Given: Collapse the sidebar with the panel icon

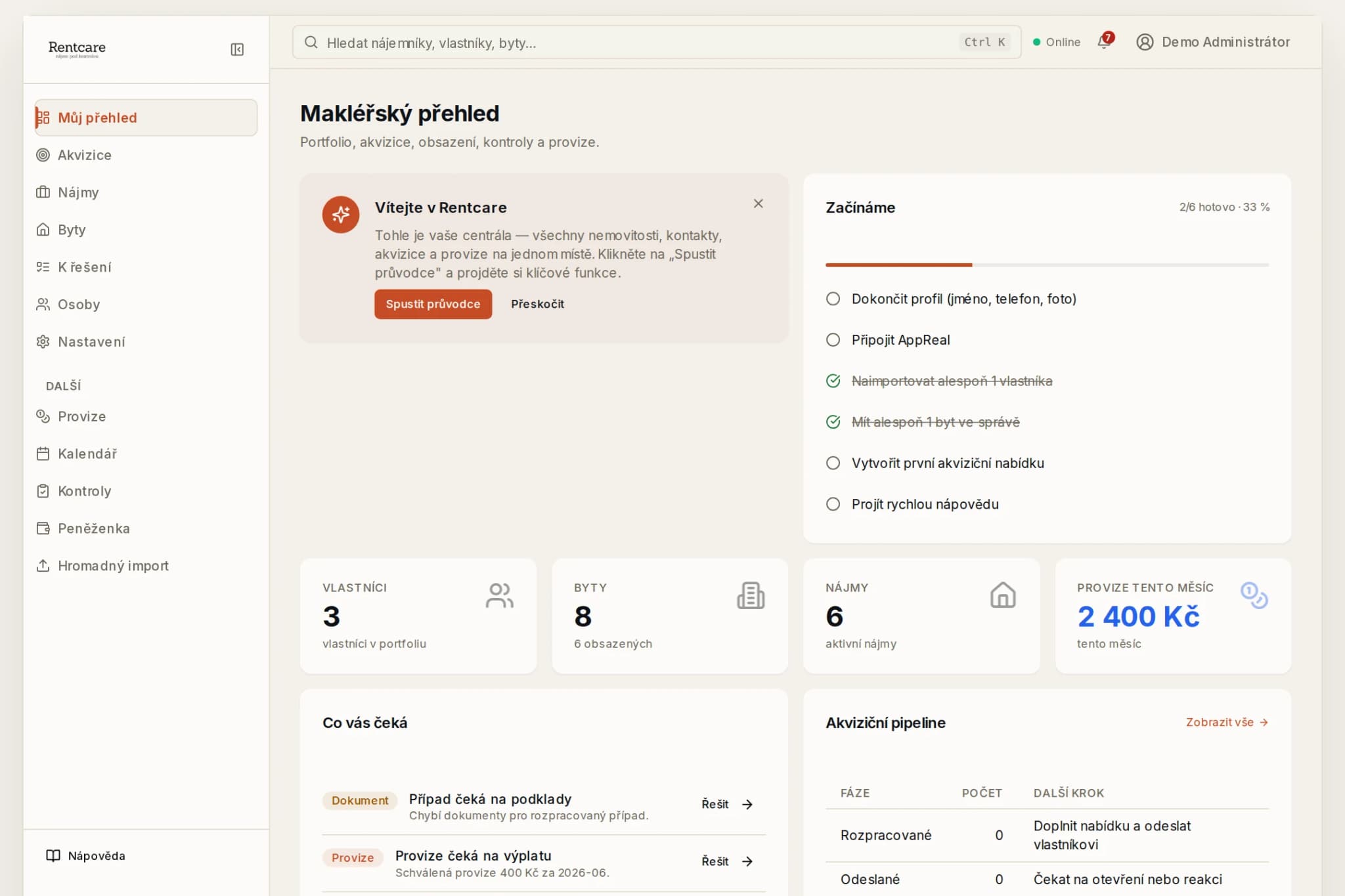Looking at the screenshot, I should (x=237, y=49).
